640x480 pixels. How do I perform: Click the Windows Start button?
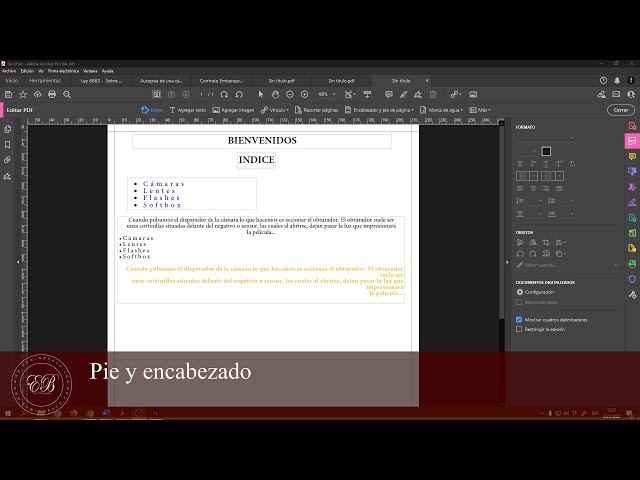tap(8, 413)
